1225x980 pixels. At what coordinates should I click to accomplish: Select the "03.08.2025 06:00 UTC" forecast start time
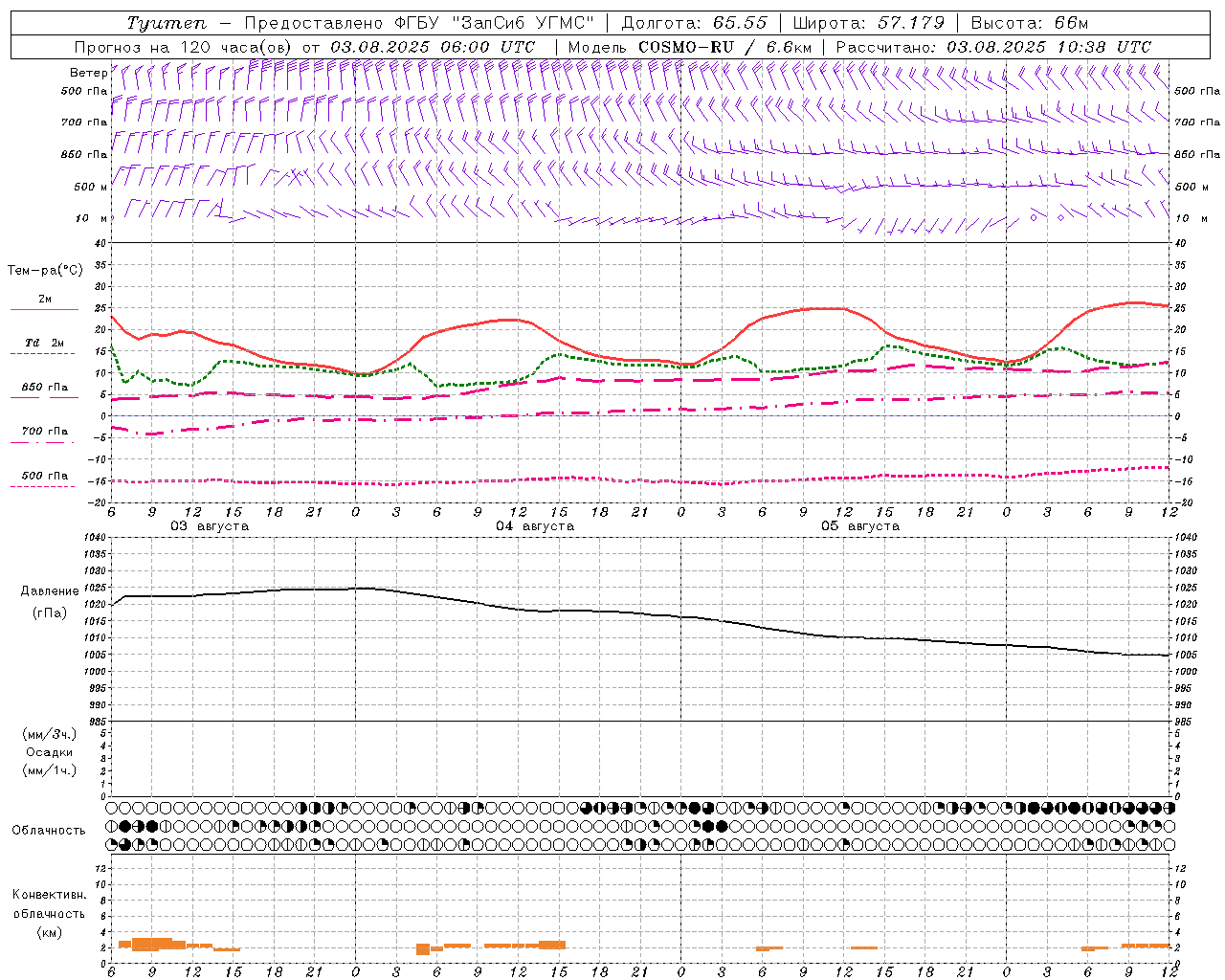[x=434, y=47]
